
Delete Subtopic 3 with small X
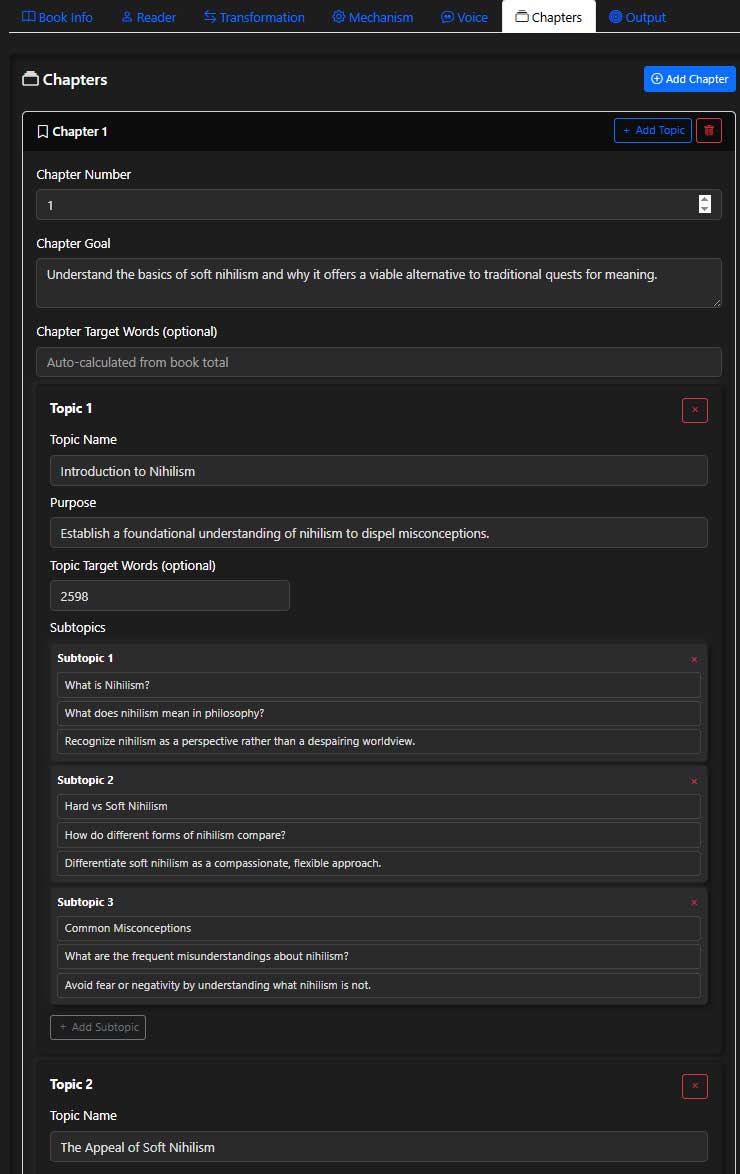pos(694,903)
